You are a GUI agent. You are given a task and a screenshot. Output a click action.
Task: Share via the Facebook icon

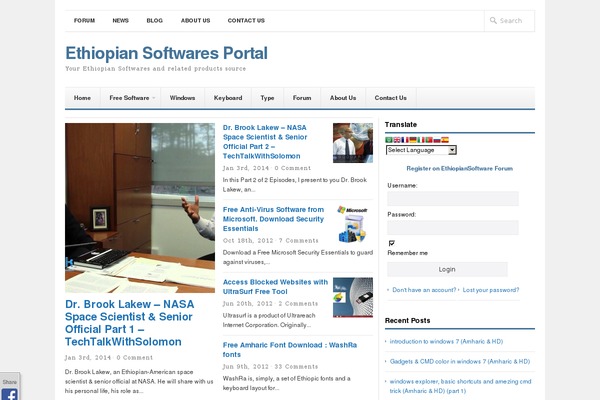coord(9,394)
